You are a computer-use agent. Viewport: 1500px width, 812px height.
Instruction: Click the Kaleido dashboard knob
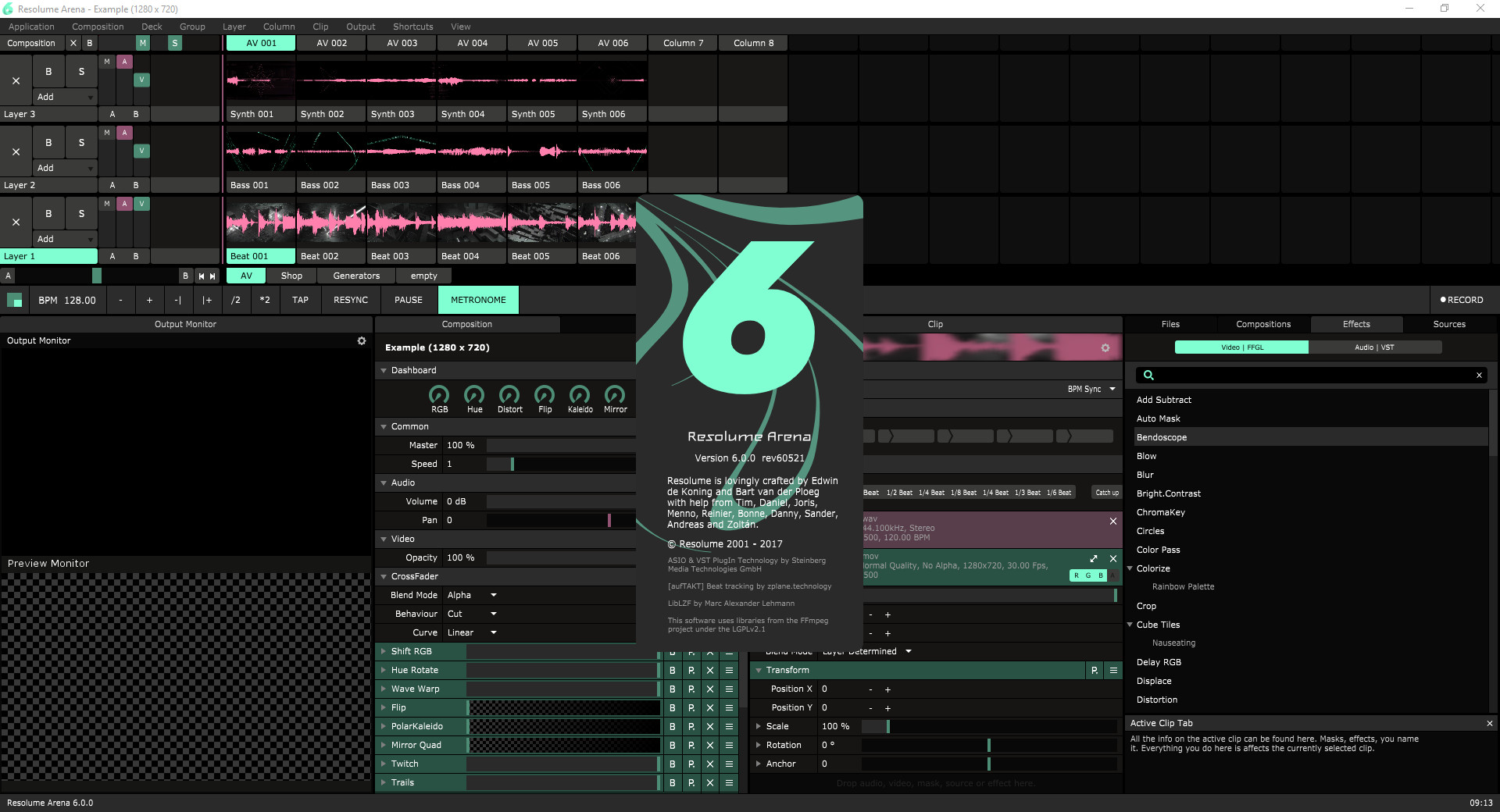580,394
